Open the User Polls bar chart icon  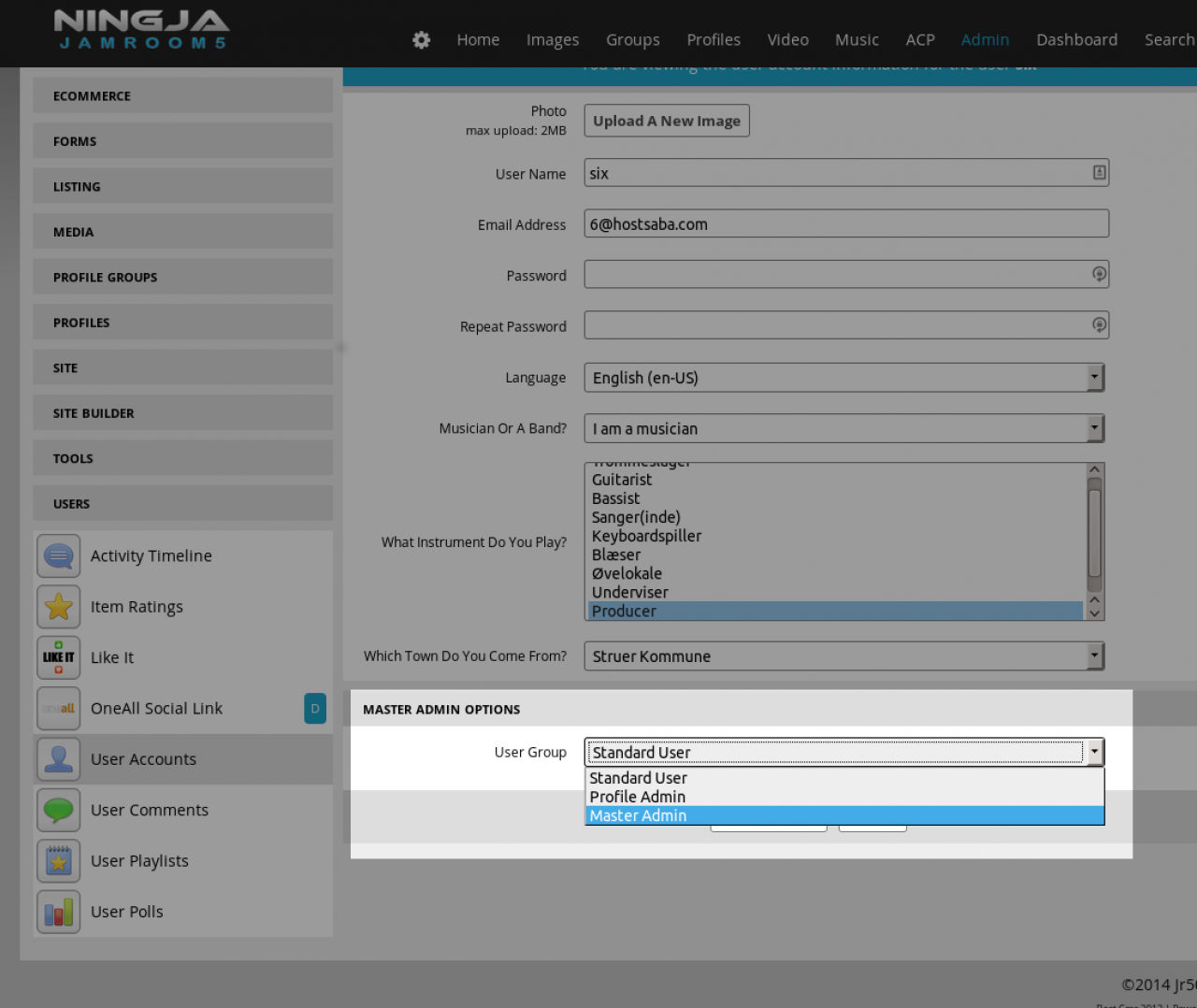tap(58, 912)
